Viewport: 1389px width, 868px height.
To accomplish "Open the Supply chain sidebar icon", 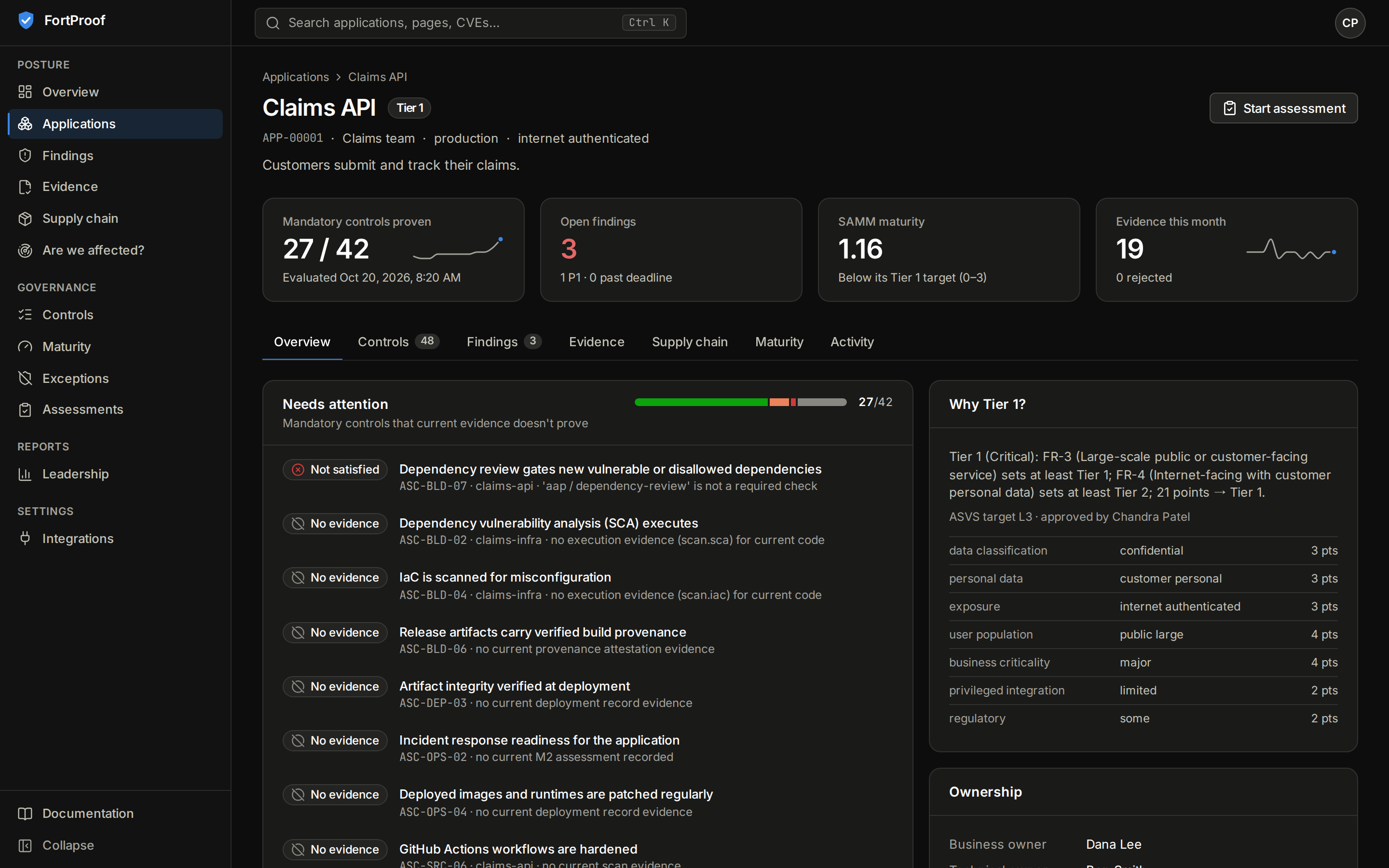I will click(x=25, y=219).
